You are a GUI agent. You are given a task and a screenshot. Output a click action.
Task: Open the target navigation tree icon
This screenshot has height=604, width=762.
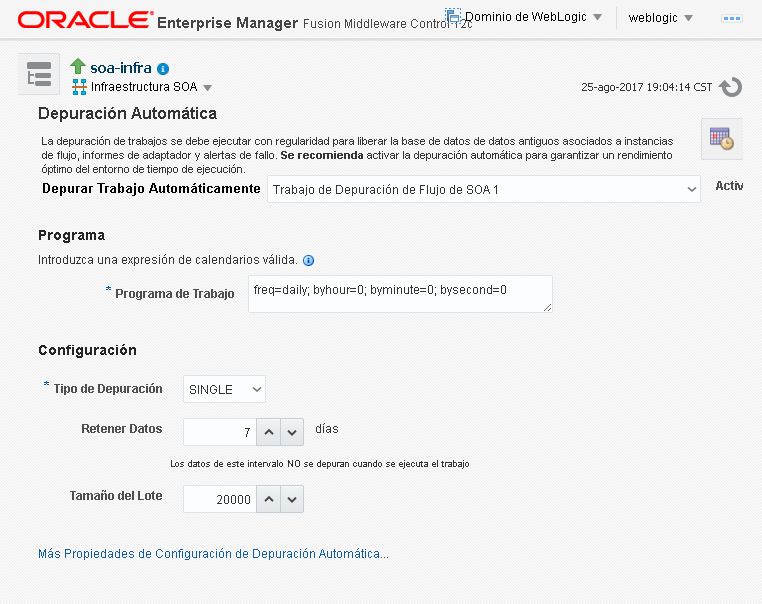[x=39, y=74]
